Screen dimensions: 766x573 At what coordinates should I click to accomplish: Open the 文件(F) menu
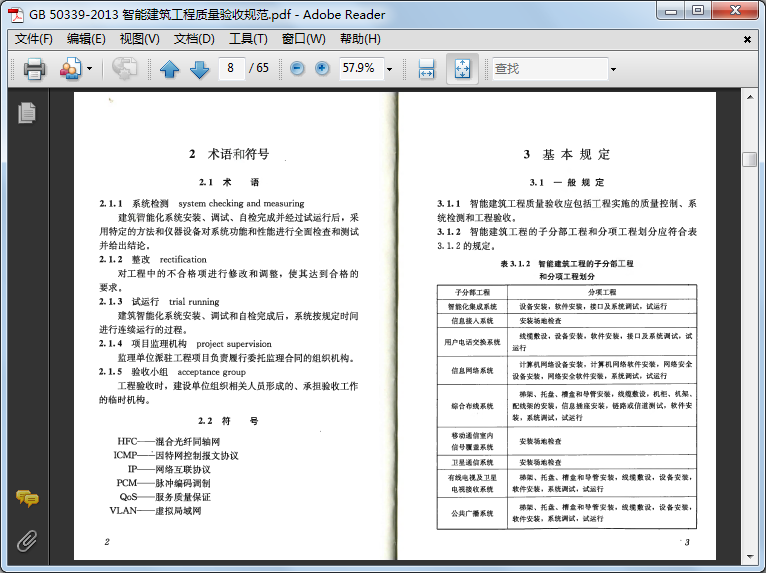33,39
